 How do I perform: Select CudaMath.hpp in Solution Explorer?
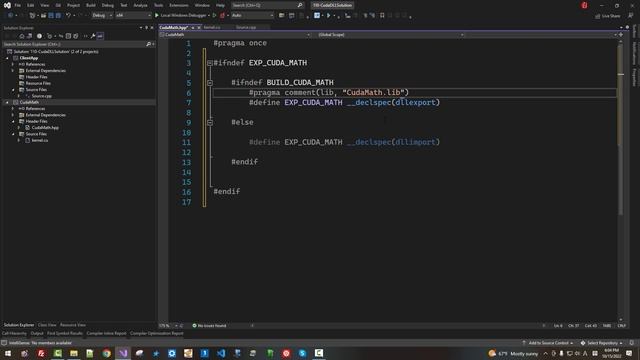pos(45,128)
